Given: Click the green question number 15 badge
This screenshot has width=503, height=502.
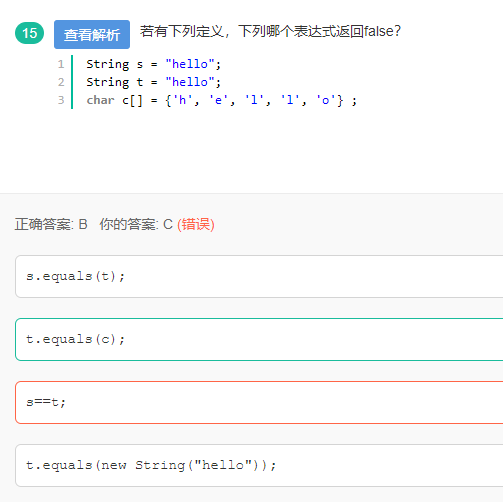Looking at the screenshot, I should 29,33.
